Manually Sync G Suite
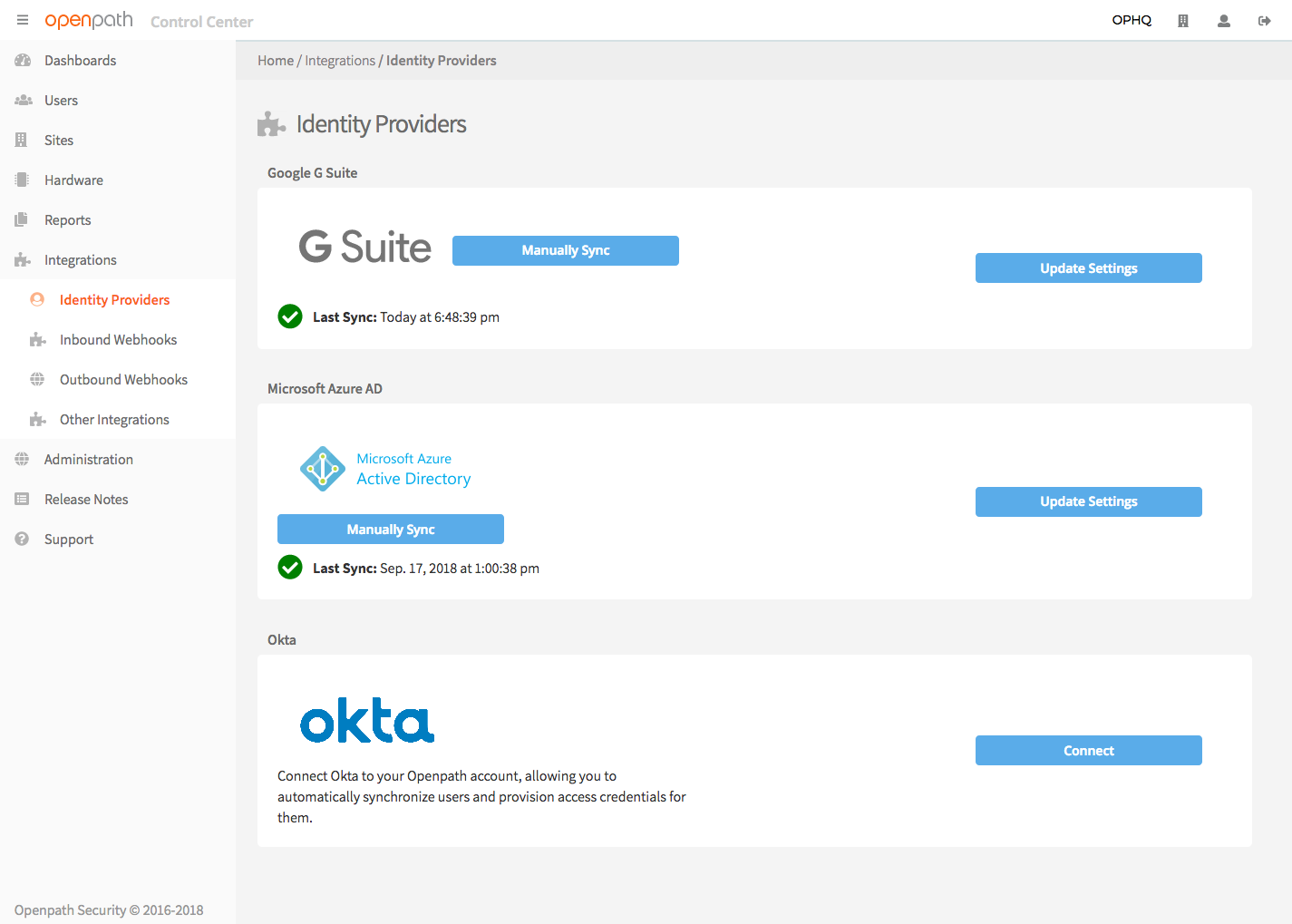This screenshot has height=924, width=1292. point(566,250)
